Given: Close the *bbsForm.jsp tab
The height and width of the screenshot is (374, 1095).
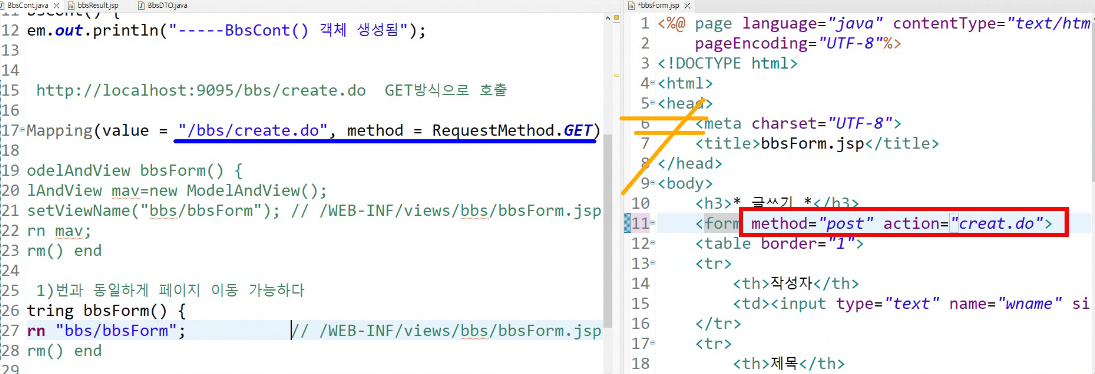Looking at the screenshot, I should (686, 5).
